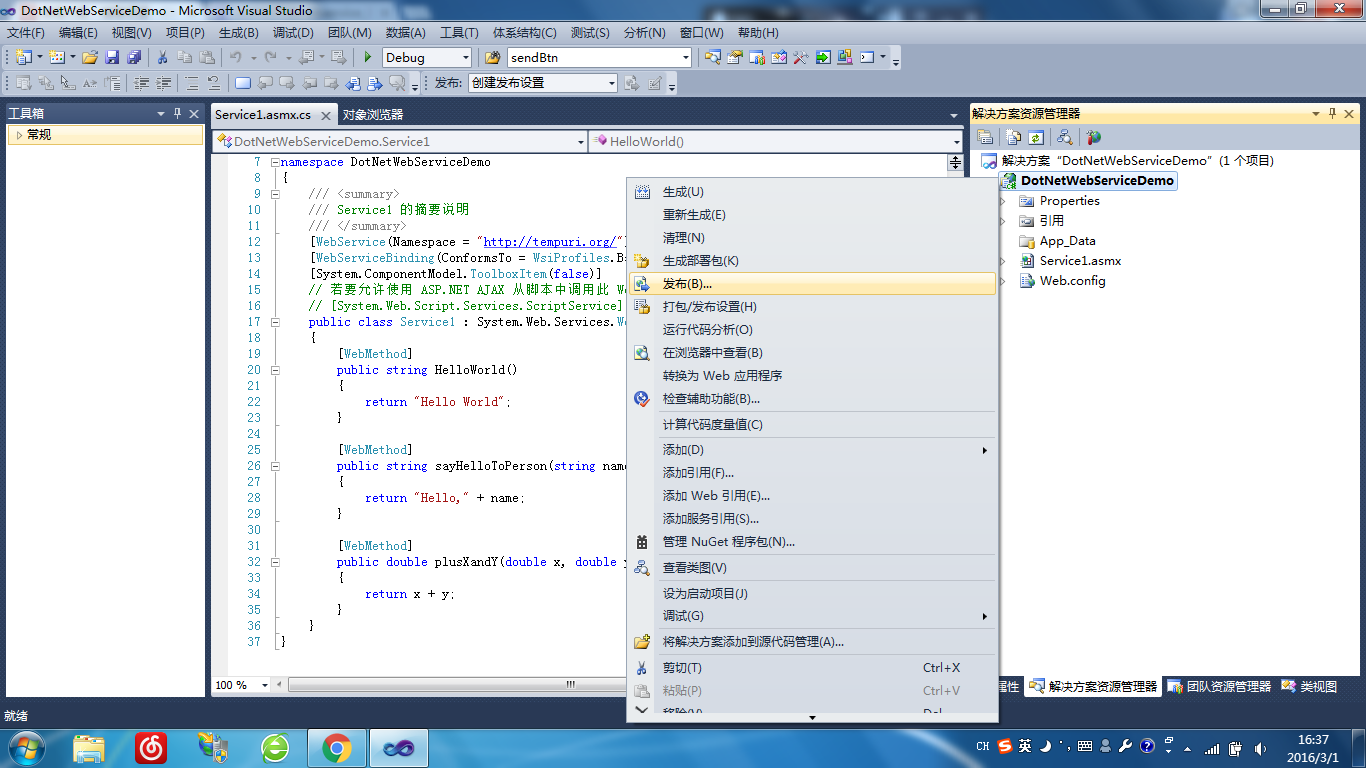Open the NetEase Cloud Music taskbar icon

151,748
